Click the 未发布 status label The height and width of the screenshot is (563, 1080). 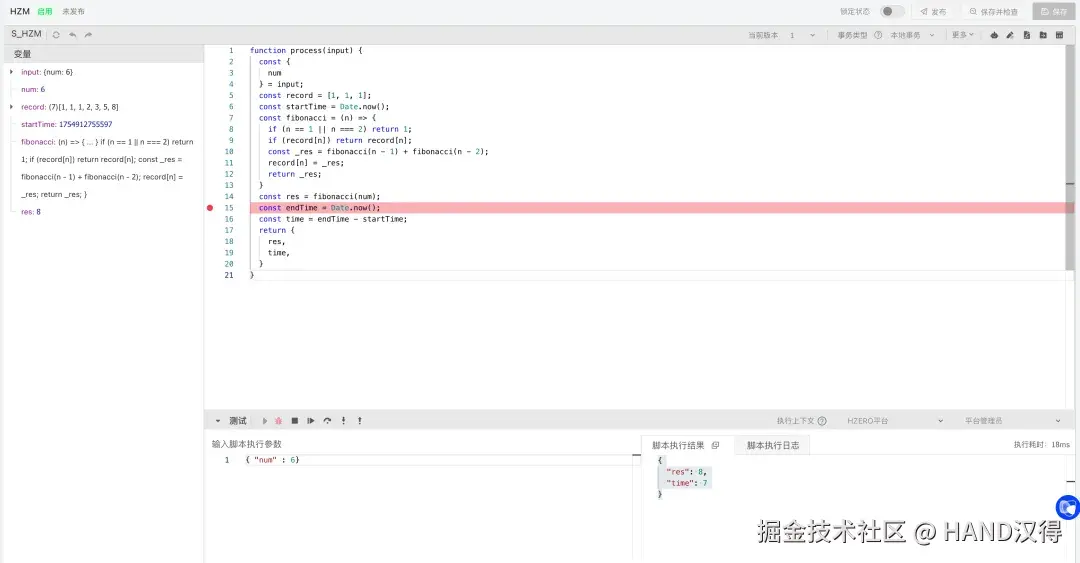[x=74, y=12]
